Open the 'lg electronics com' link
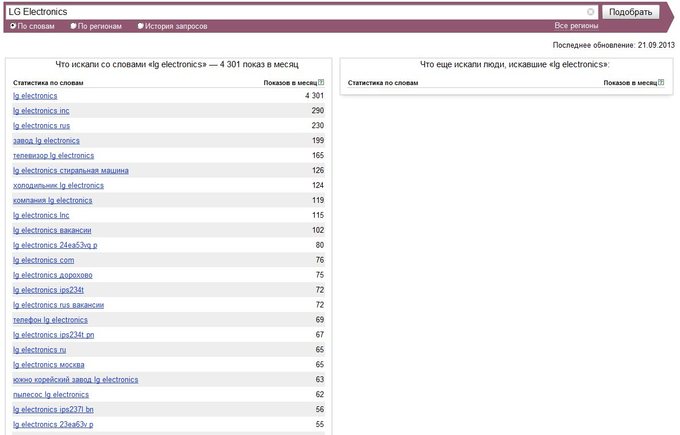680x435 pixels. (43, 260)
